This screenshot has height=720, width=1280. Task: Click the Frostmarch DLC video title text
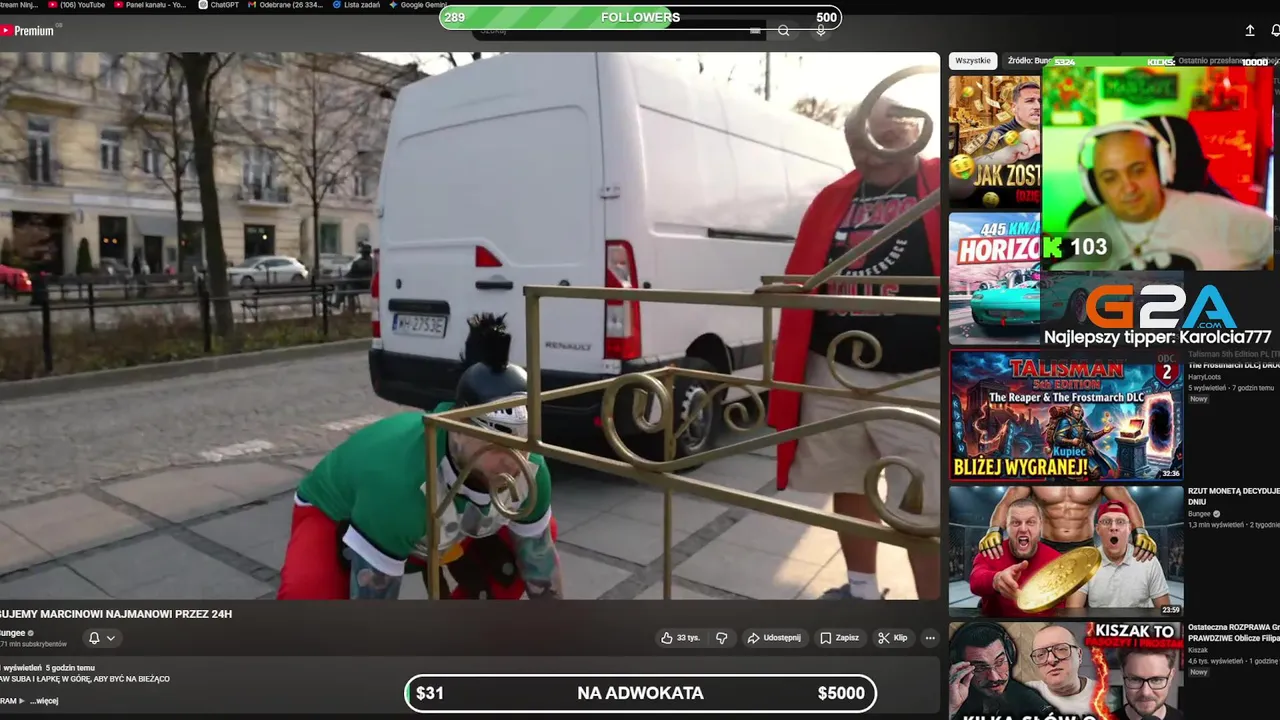1234,366
